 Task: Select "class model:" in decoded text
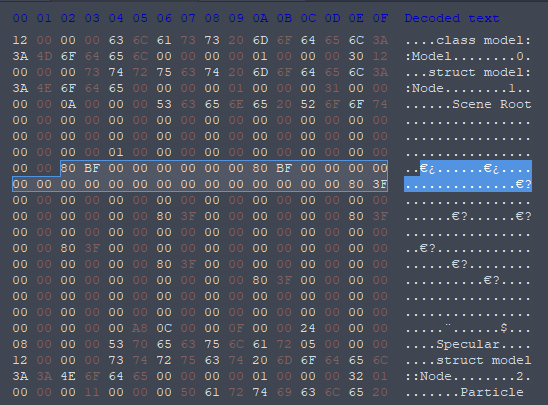click(x=484, y=40)
